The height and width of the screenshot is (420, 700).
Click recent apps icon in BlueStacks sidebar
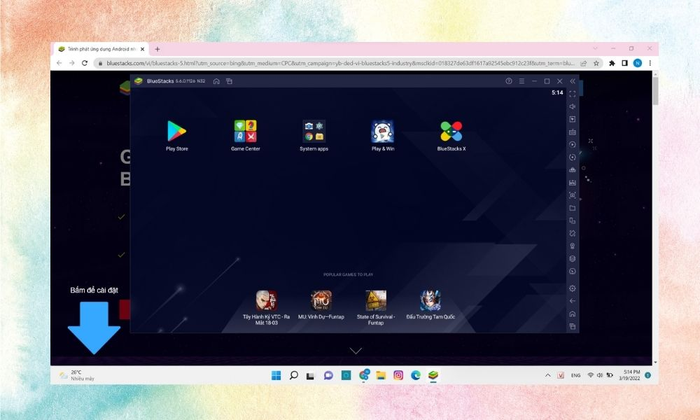coord(572,327)
